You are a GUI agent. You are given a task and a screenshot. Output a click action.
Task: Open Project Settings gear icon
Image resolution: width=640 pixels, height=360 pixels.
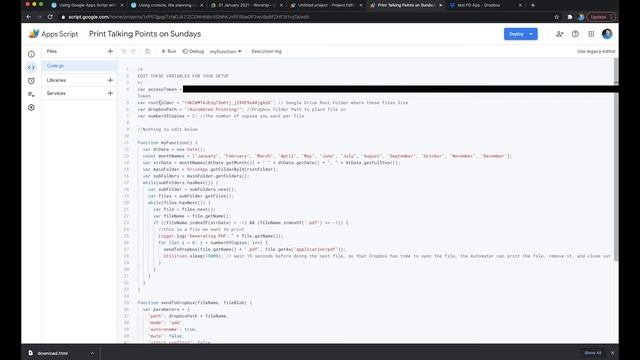point(31,108)
